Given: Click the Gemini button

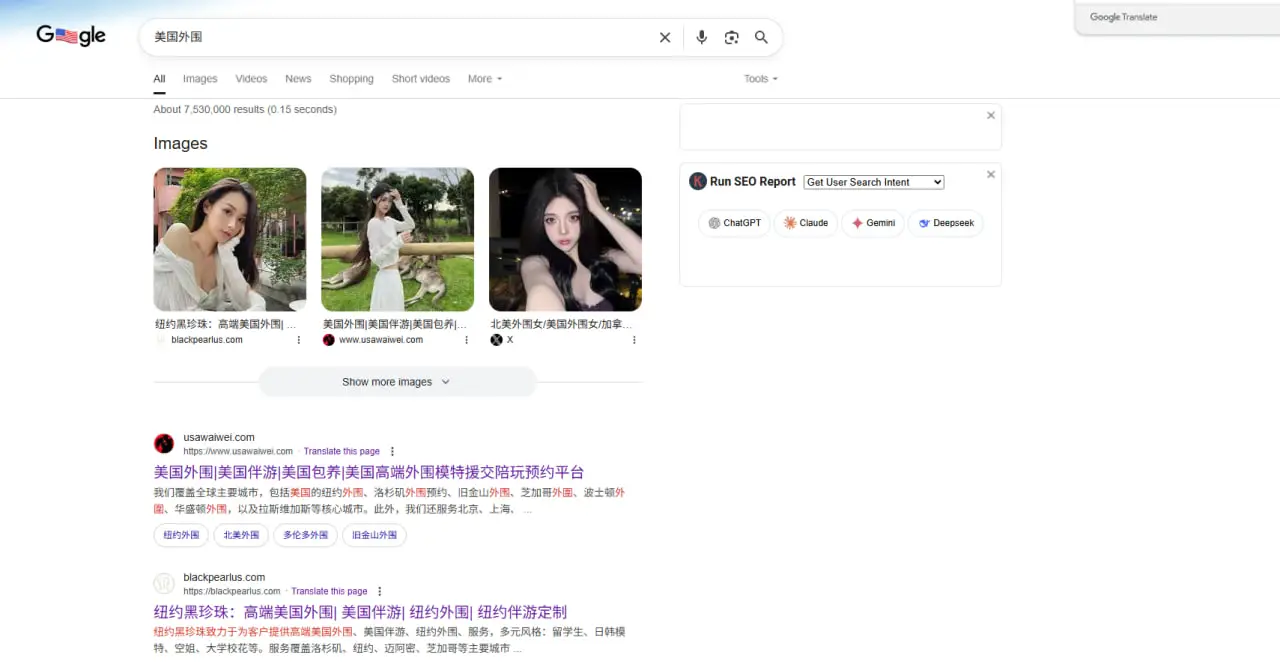Looking at the screenshot, I should coord(873,223).
